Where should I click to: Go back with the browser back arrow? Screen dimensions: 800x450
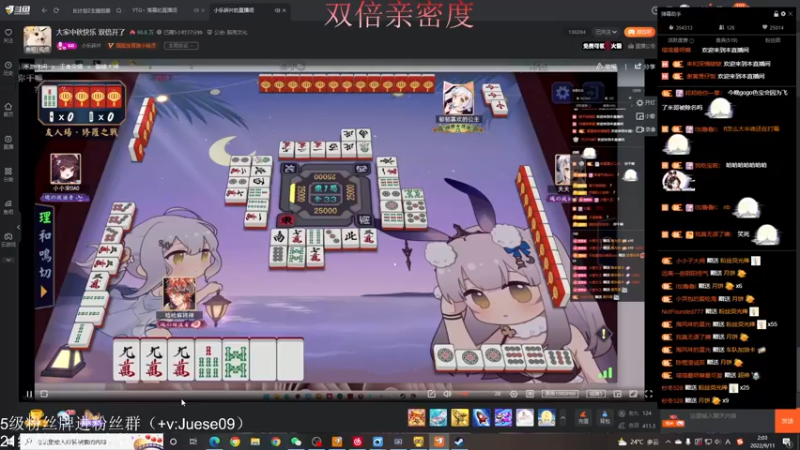(44, 10)
